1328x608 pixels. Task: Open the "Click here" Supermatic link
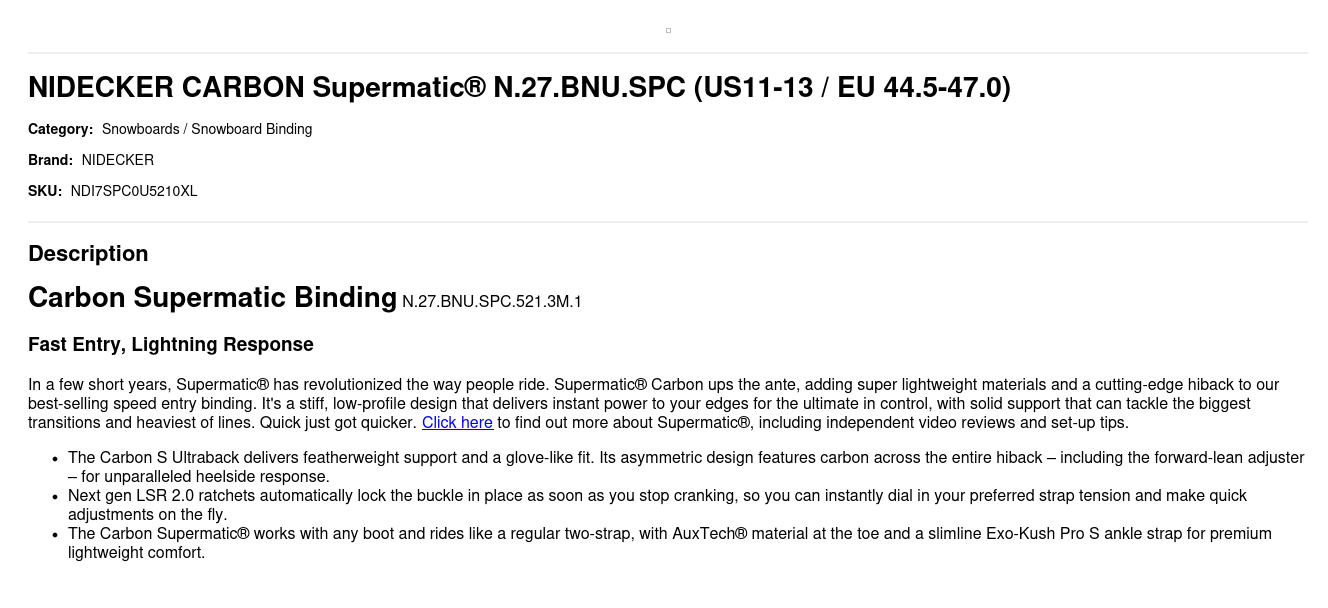(457, 423)
